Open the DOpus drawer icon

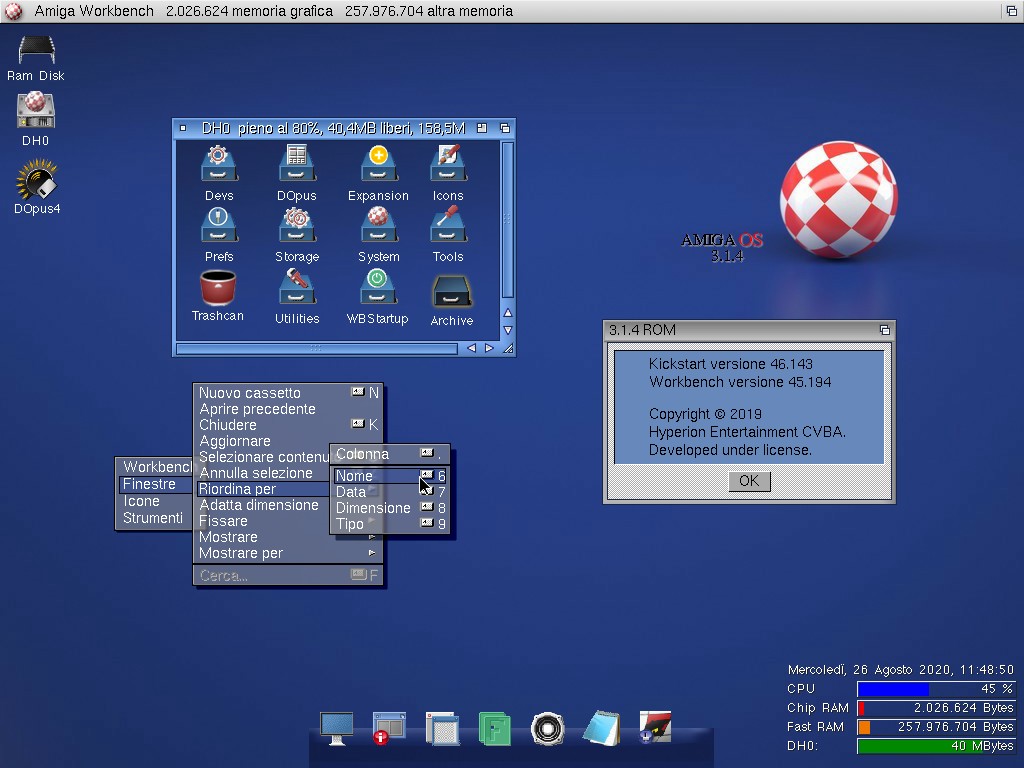point(297,166)
